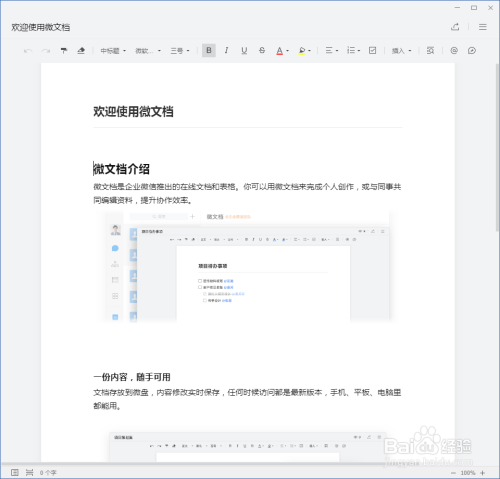Open the font size dropdown 三号
500x479 pixels.
pos(180,51)
